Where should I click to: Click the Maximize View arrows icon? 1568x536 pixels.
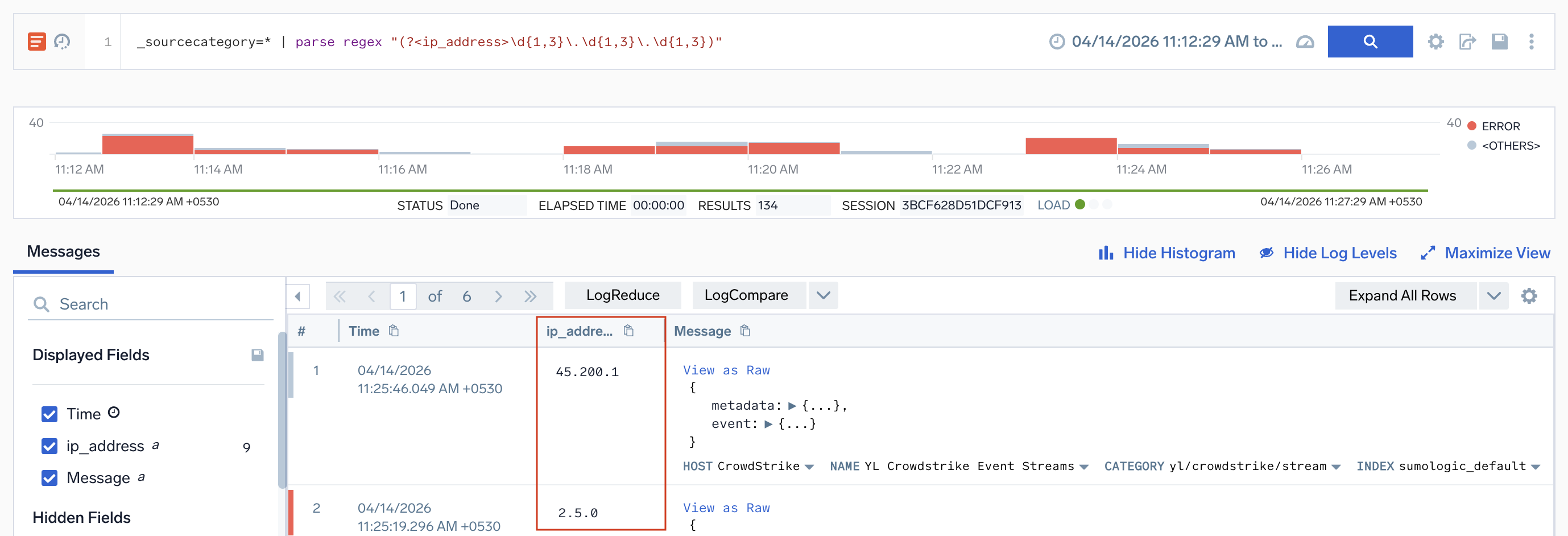pos(1428,253)
